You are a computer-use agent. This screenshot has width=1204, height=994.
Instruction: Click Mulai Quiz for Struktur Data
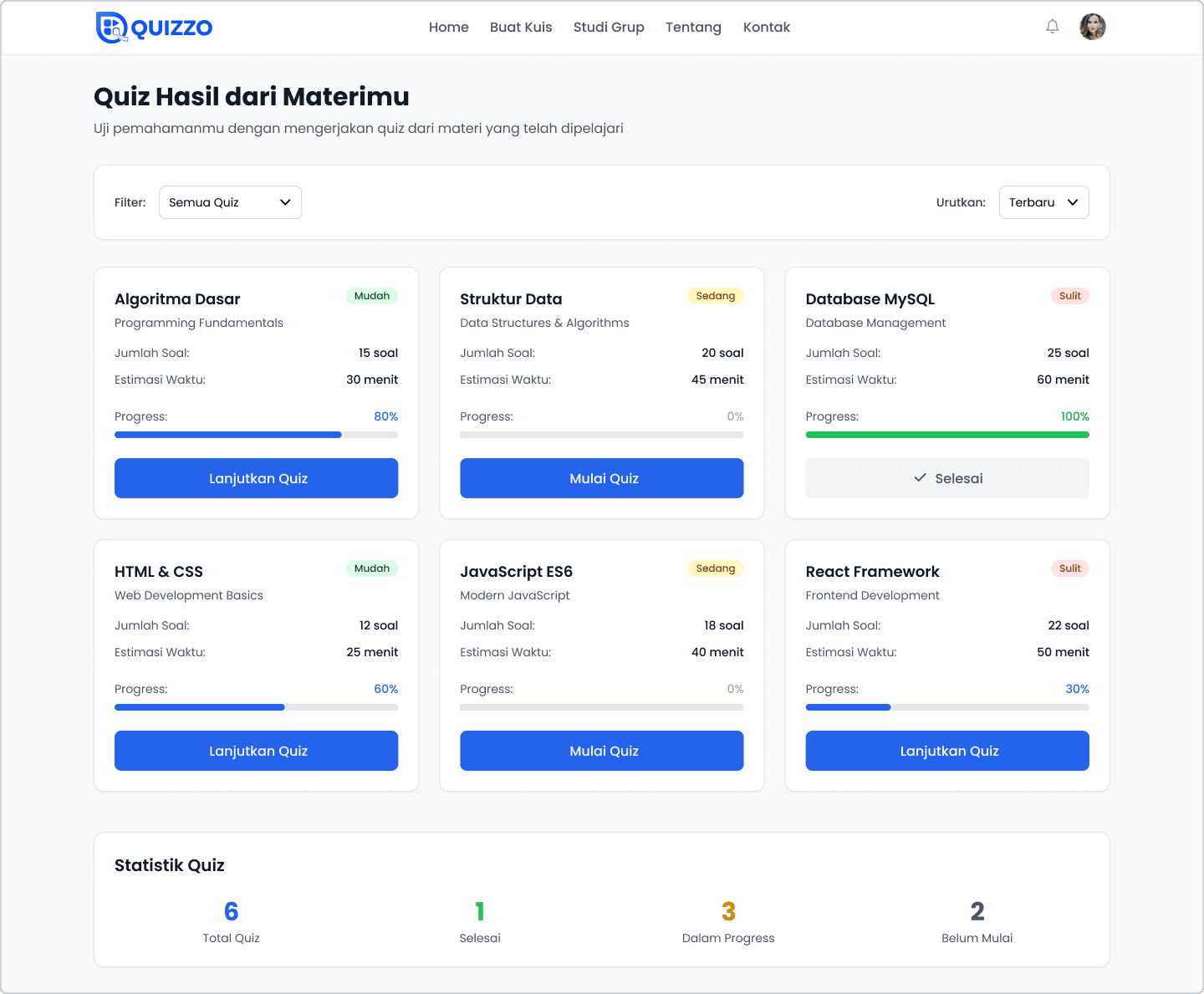tap(602, 478)
